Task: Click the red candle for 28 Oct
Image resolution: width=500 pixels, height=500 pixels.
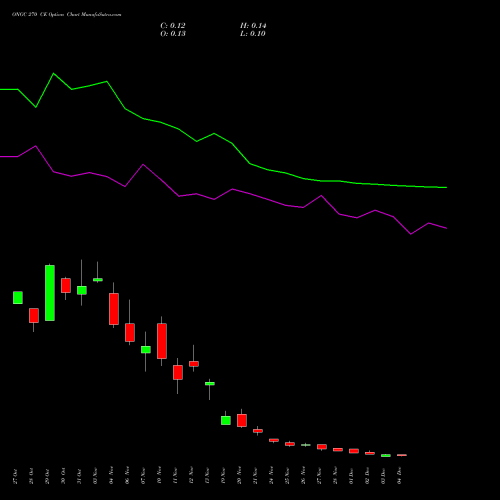Action: pyautogui.click(x=34, y=316)
